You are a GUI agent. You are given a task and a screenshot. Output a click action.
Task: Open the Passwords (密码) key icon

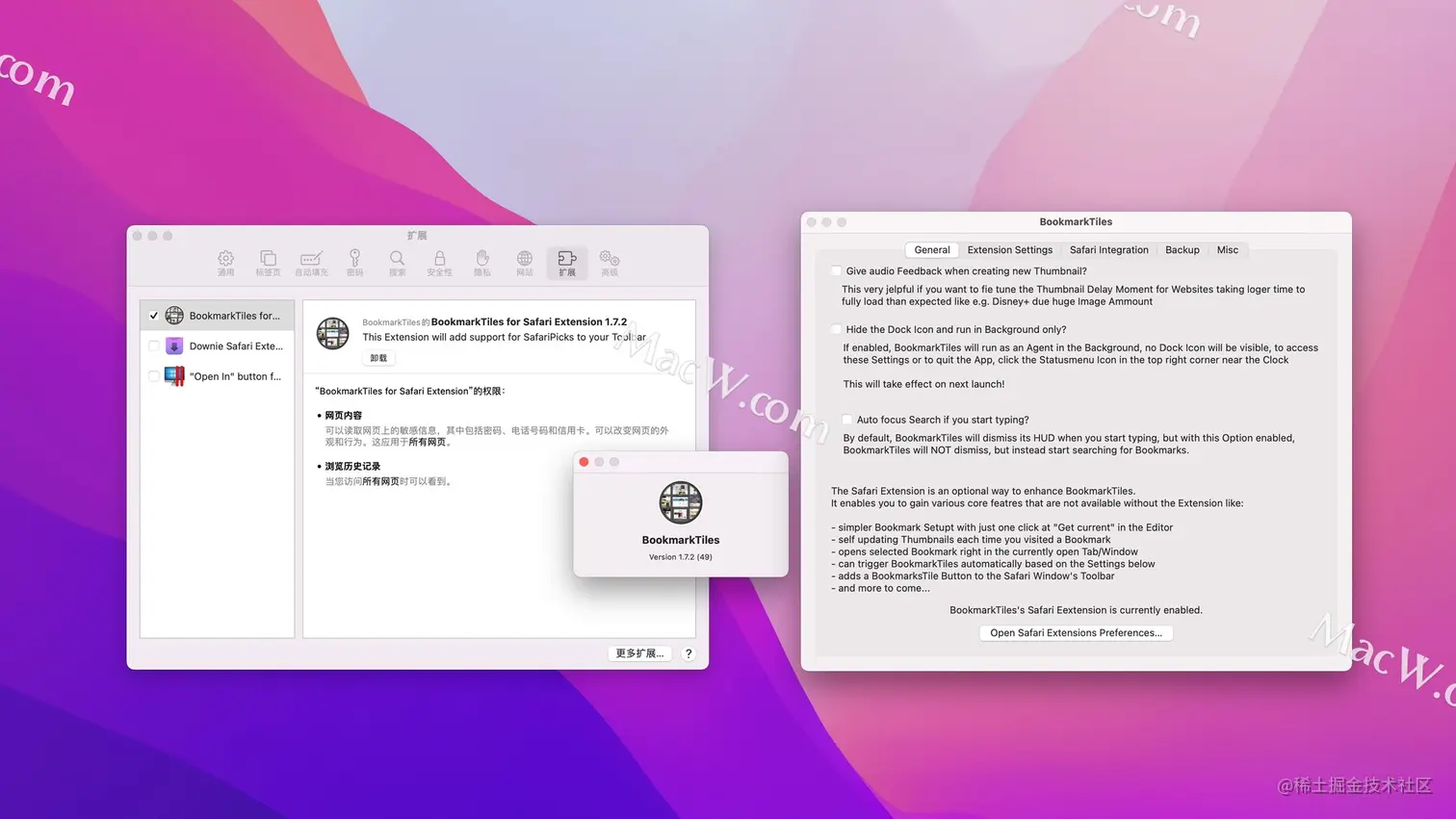354,263
